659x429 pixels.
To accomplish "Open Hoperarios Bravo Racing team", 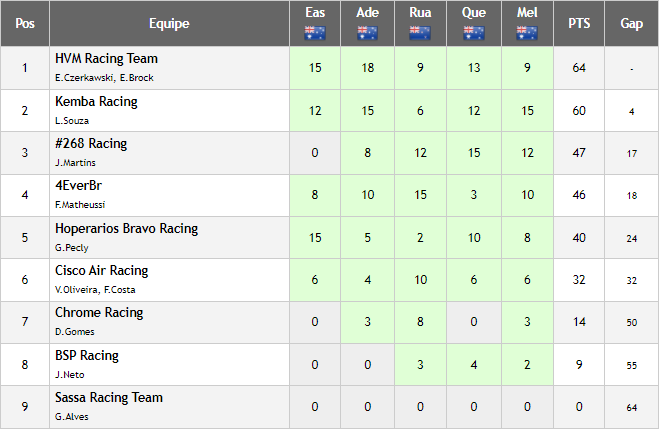I will tap(127, 228).
